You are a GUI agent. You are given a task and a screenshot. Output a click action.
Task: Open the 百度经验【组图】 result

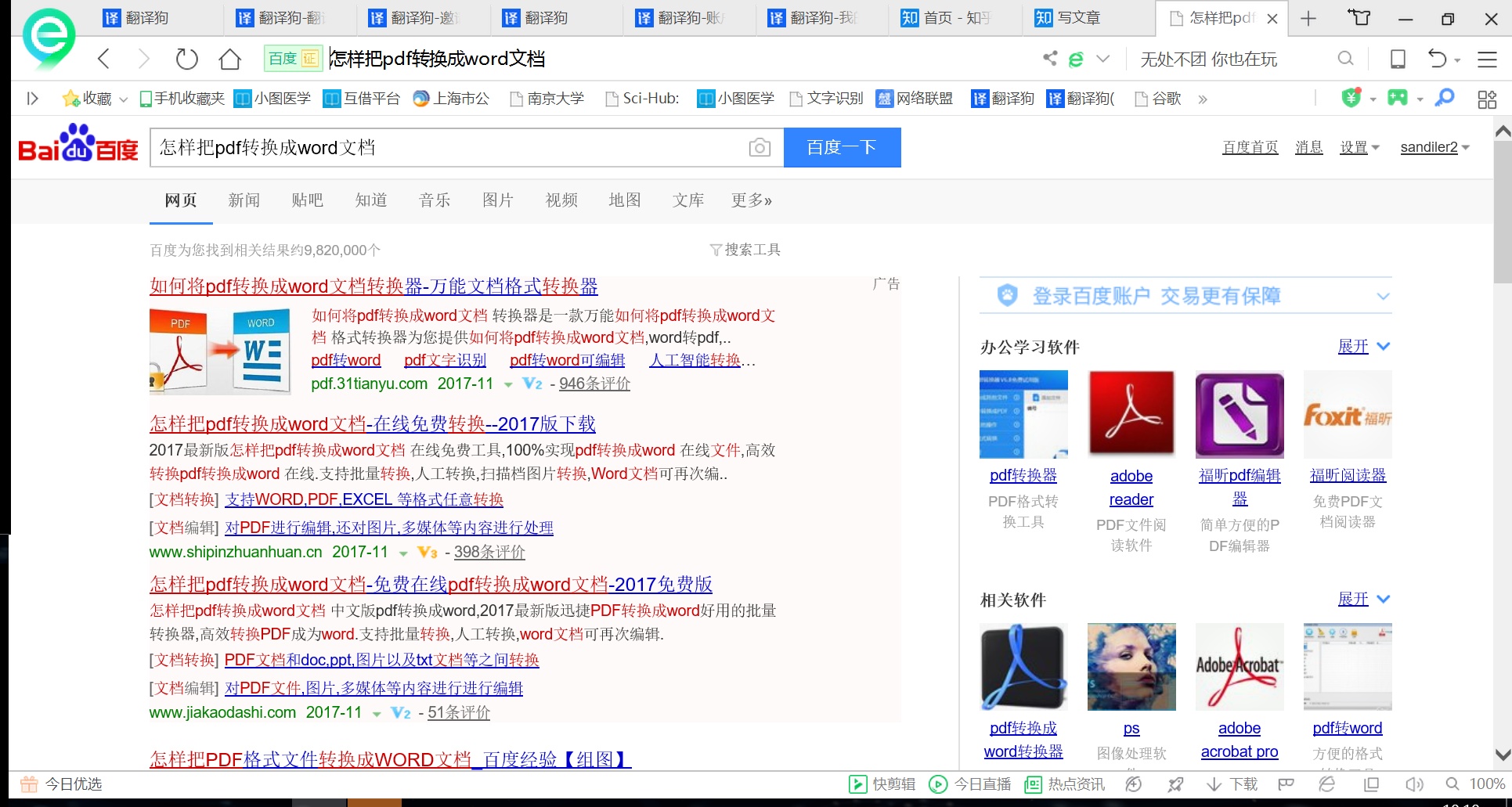pos(390,759)
